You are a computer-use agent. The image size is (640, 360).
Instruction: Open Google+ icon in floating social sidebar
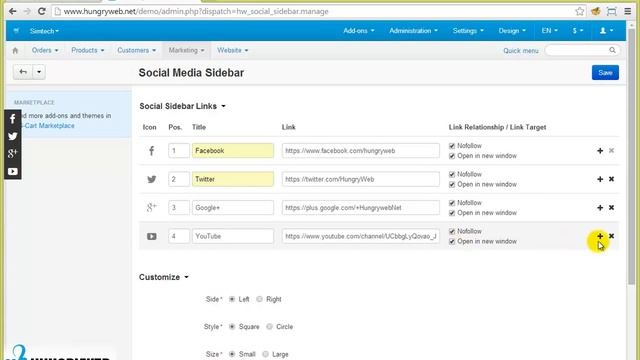pos(13,153)
